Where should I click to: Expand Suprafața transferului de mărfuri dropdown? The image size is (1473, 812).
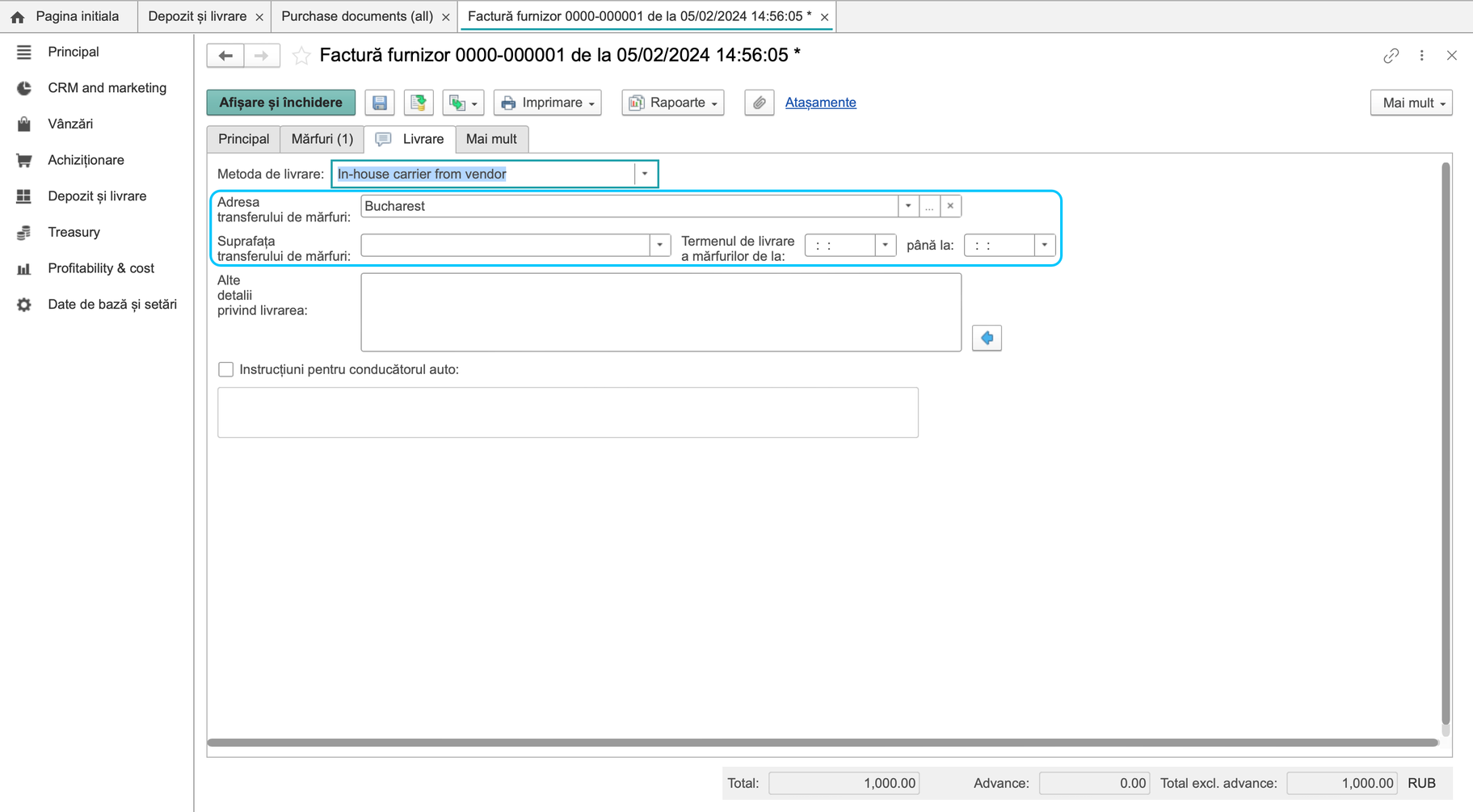660,245
